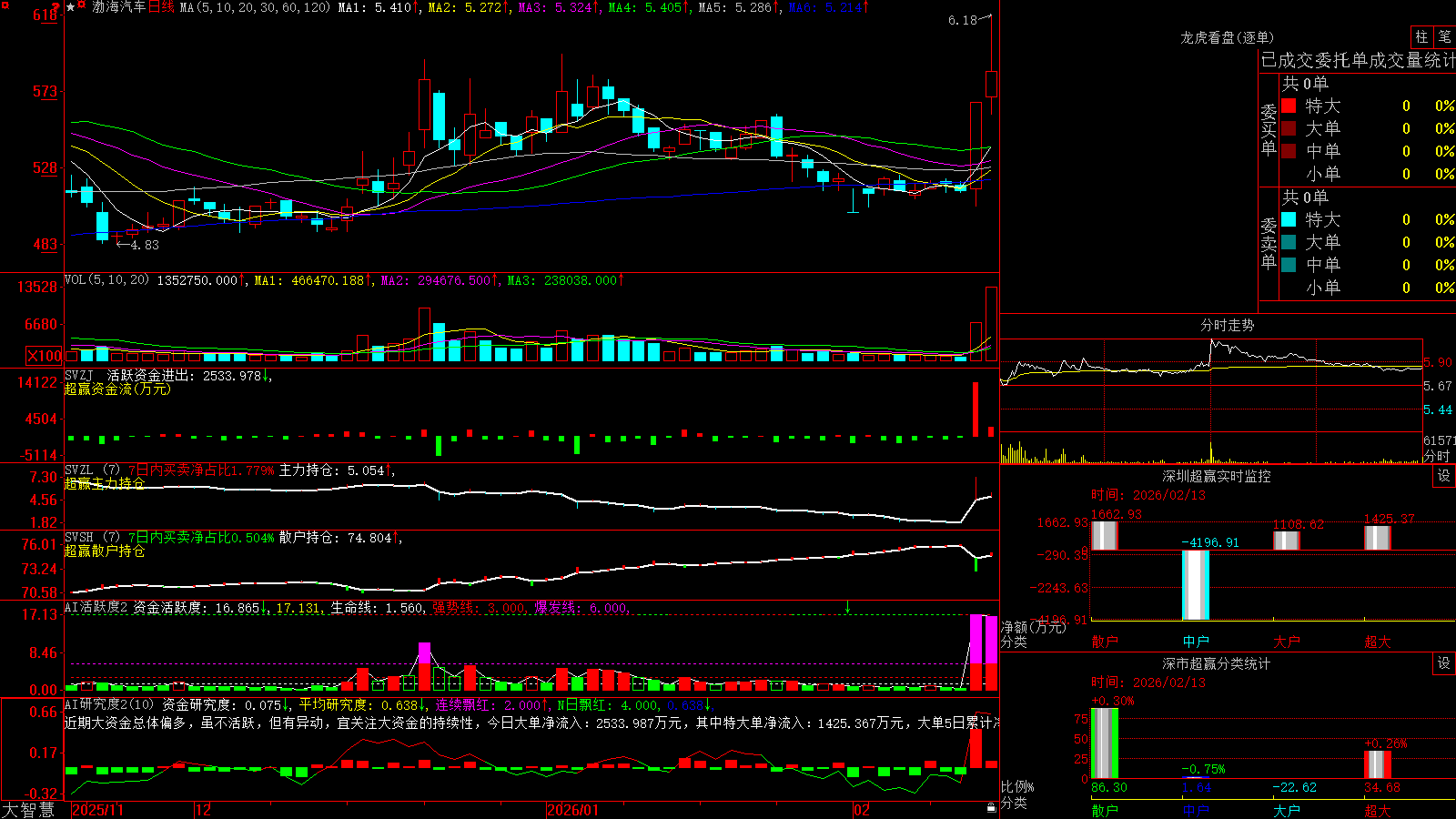This screenshot has width=1456, height=819.
Task: Click the dark red 中单 buy-order swatch
Action: point(1289,151)
